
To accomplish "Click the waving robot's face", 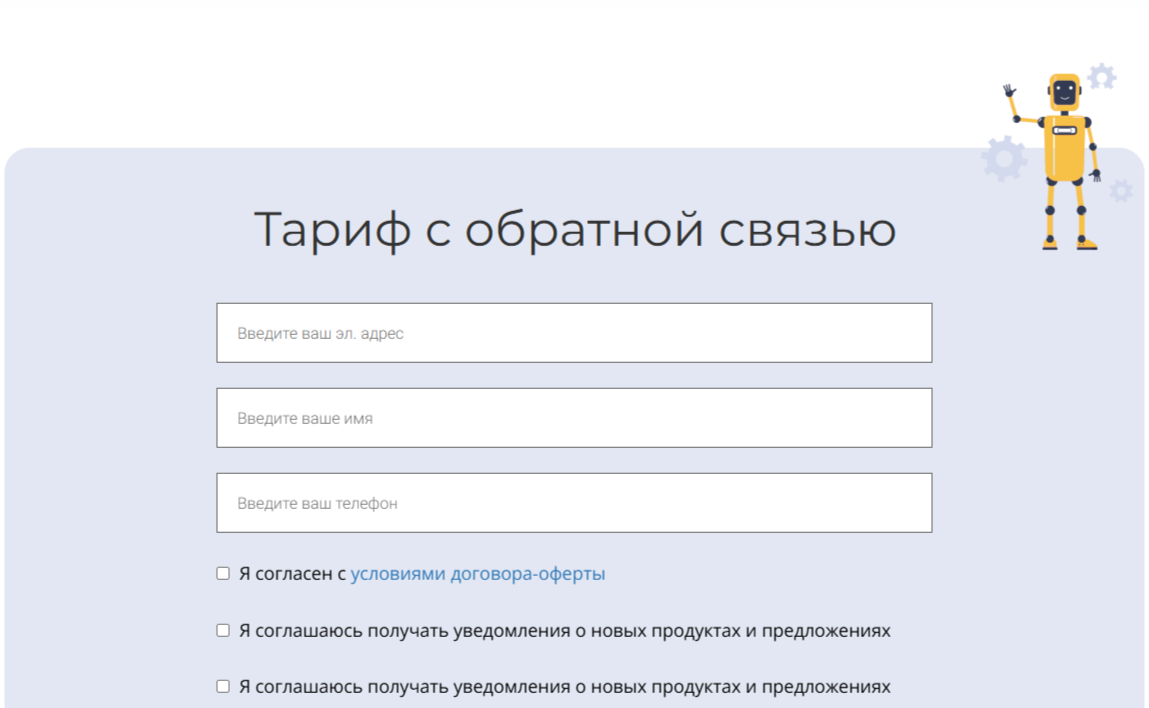I will click(1064, 93).
